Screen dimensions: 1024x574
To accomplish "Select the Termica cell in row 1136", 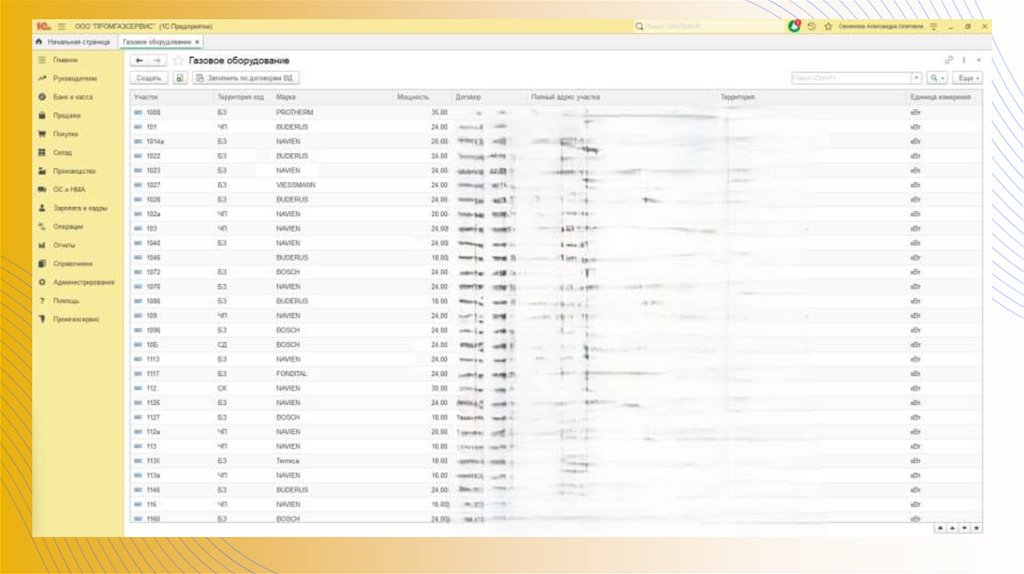I will coord(287,460).
